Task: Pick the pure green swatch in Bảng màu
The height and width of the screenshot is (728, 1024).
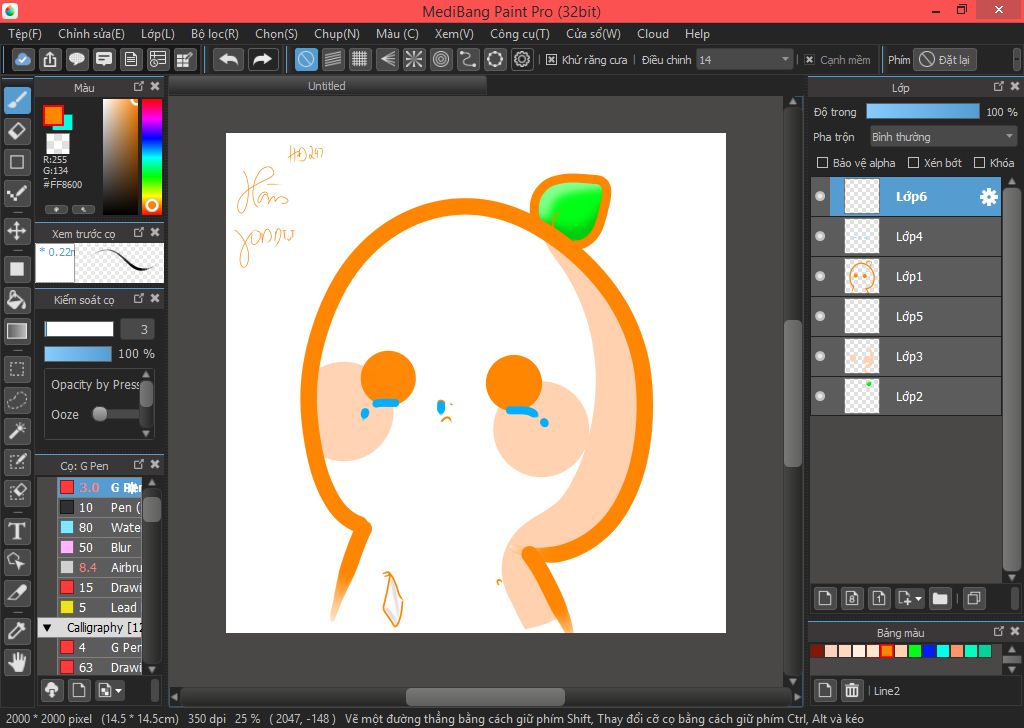Action: (914, 651)
